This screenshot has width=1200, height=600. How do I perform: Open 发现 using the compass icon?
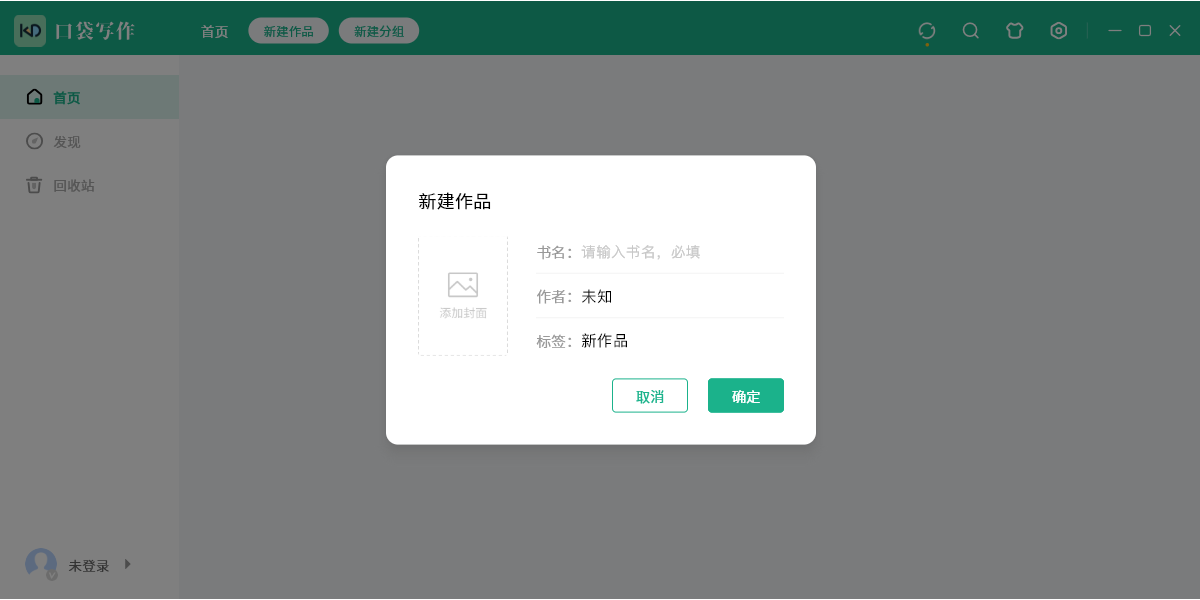[x=33, y=141]
